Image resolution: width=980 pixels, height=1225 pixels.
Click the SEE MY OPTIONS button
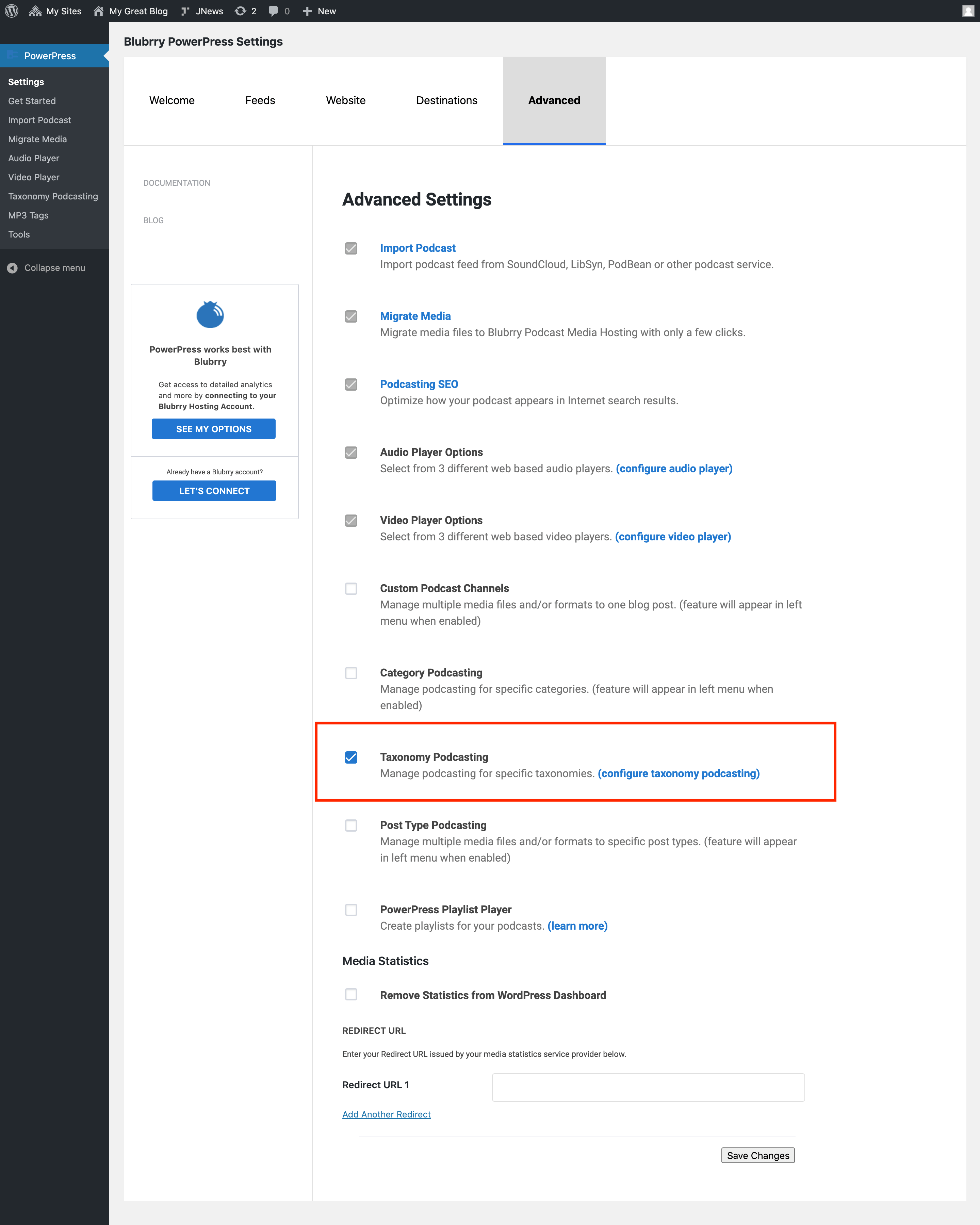point(214,429)
